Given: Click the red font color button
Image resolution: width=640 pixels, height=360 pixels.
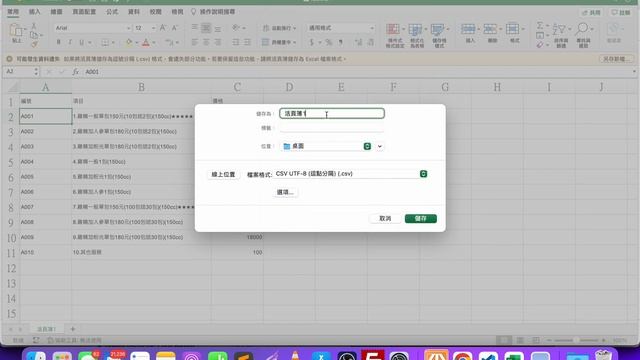Looking at the screenshot, I should (x=146, y=42).
